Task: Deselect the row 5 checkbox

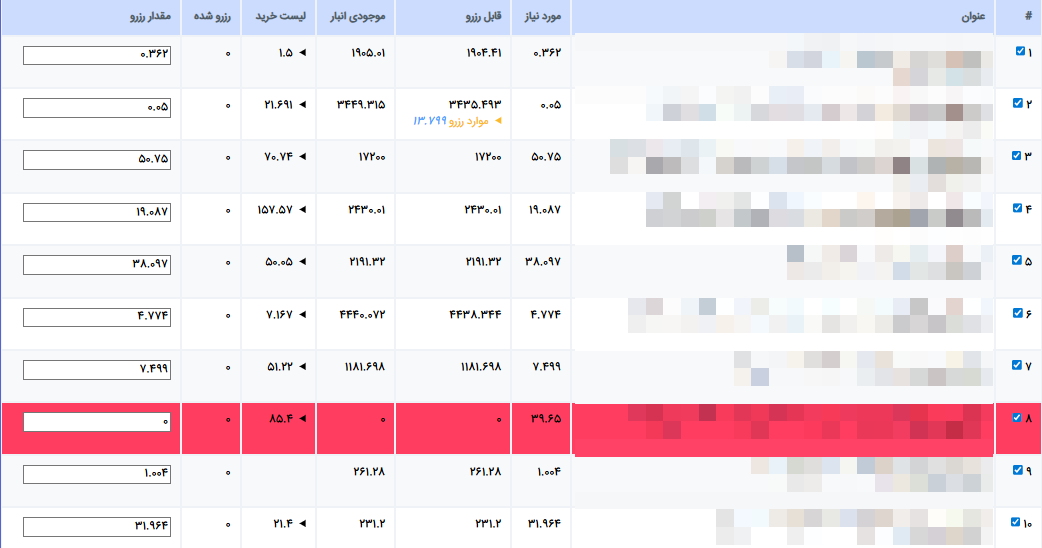Action: tap(1019, 261)
